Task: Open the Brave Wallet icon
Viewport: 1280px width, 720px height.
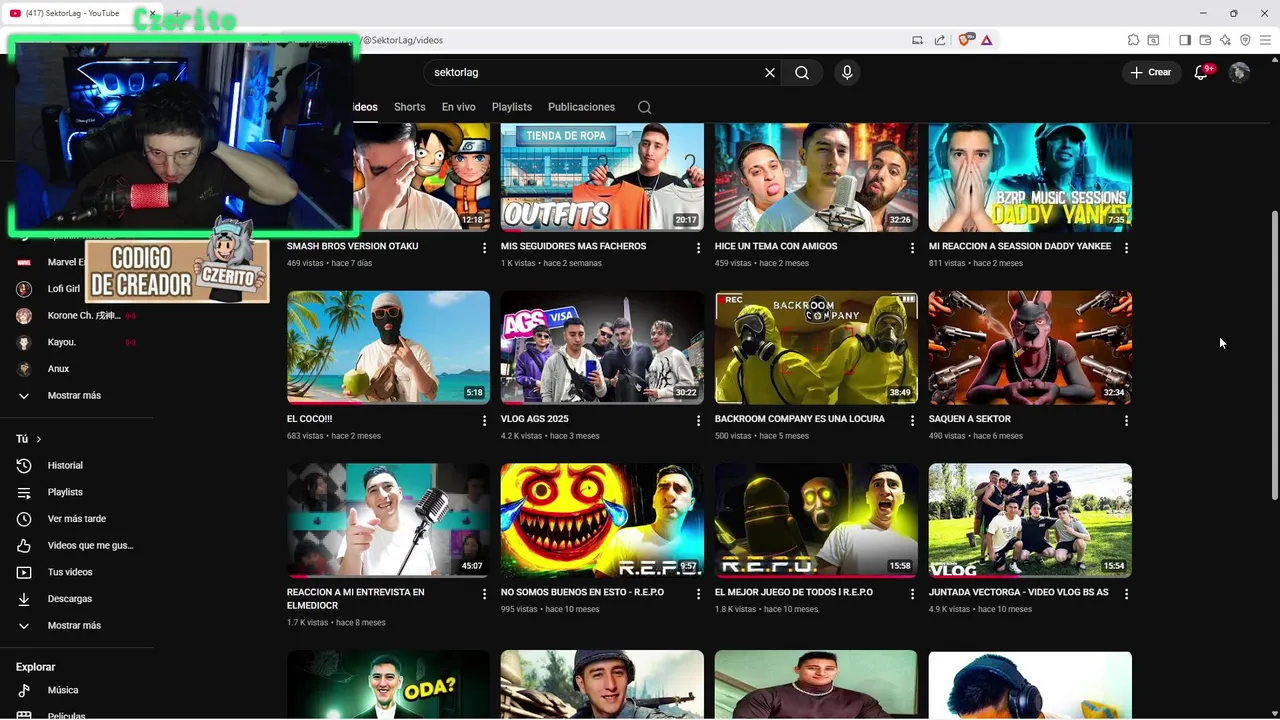Action: 1205,40
